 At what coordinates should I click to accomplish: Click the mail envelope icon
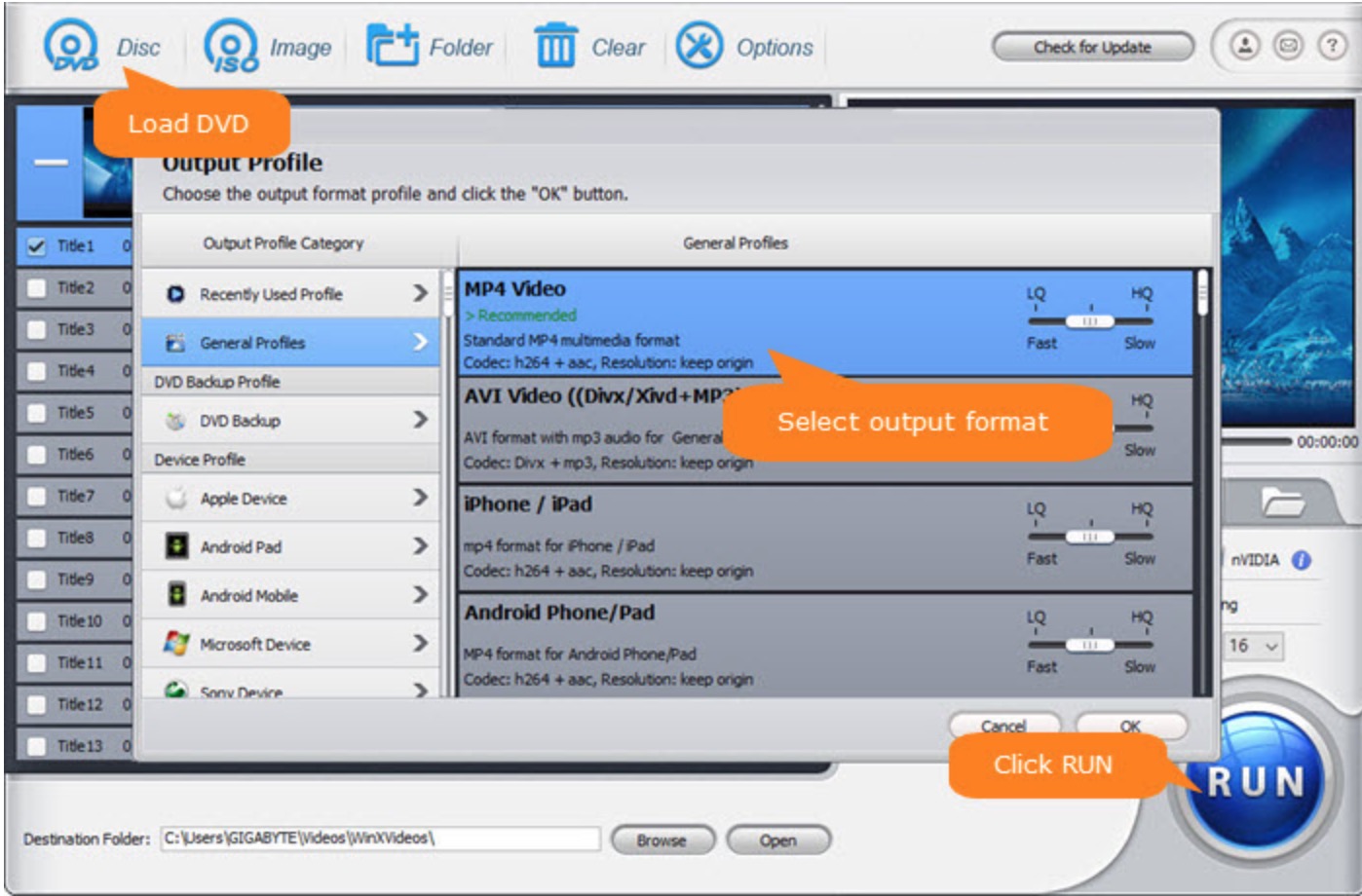[1289, 46]
